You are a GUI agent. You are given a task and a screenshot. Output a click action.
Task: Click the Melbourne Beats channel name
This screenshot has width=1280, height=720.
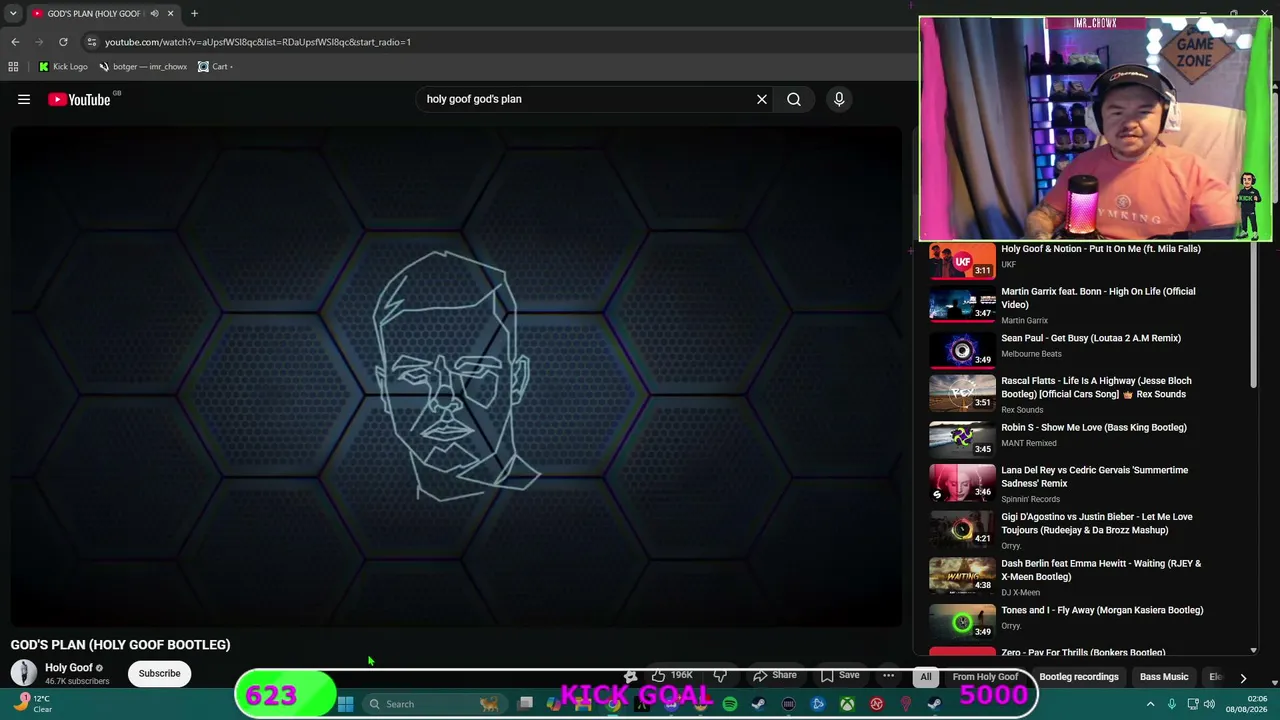click(1031, 354)
